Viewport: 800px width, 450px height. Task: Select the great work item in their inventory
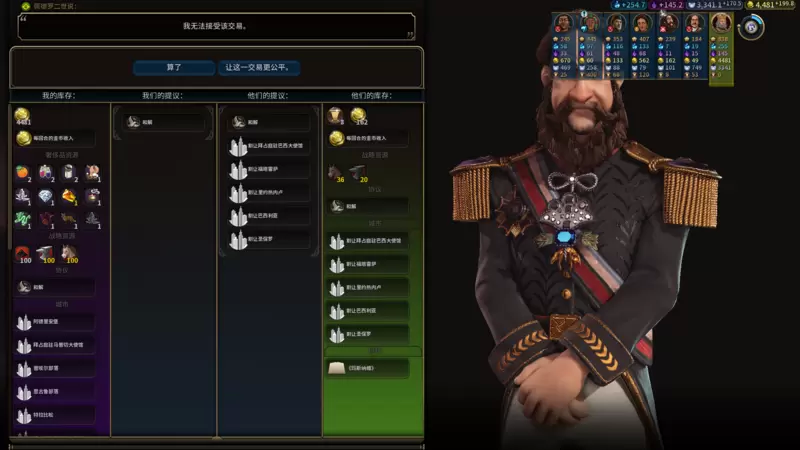tap(367, 368)
